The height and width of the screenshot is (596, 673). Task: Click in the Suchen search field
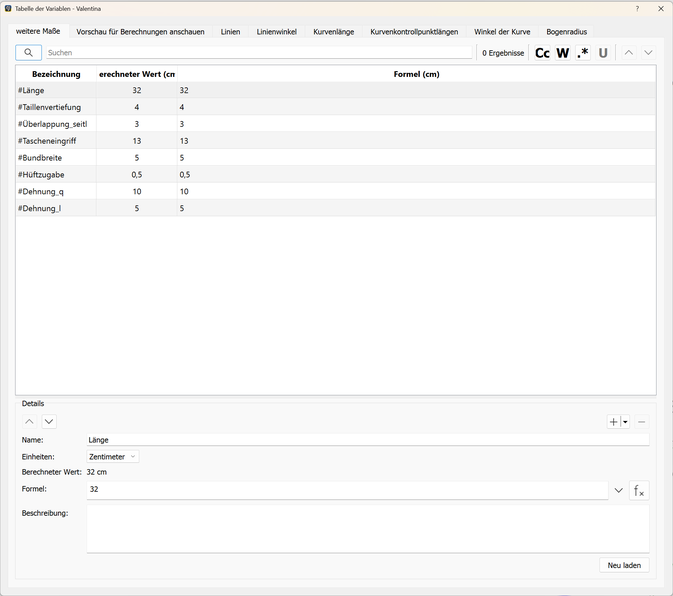259,52
